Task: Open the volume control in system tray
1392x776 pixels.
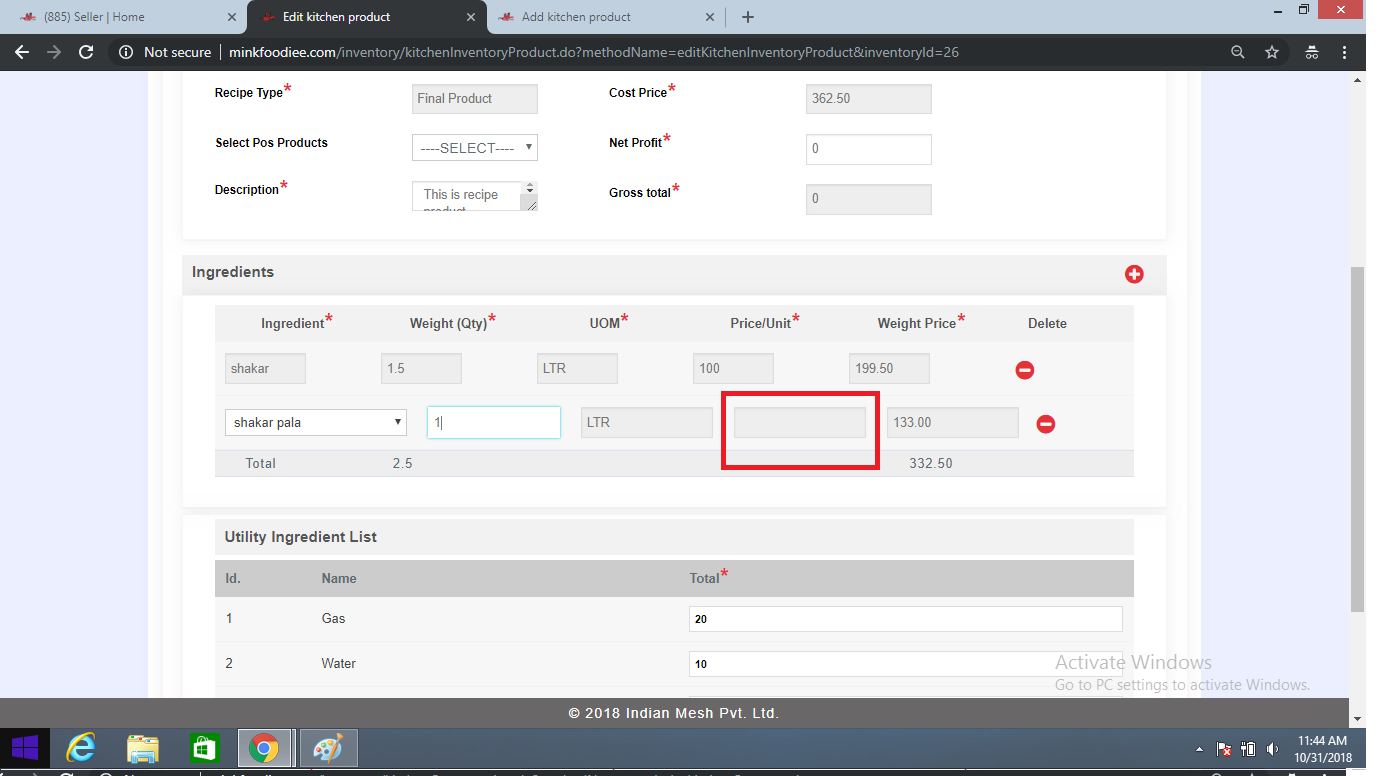Action: [x=1272, y=748]
